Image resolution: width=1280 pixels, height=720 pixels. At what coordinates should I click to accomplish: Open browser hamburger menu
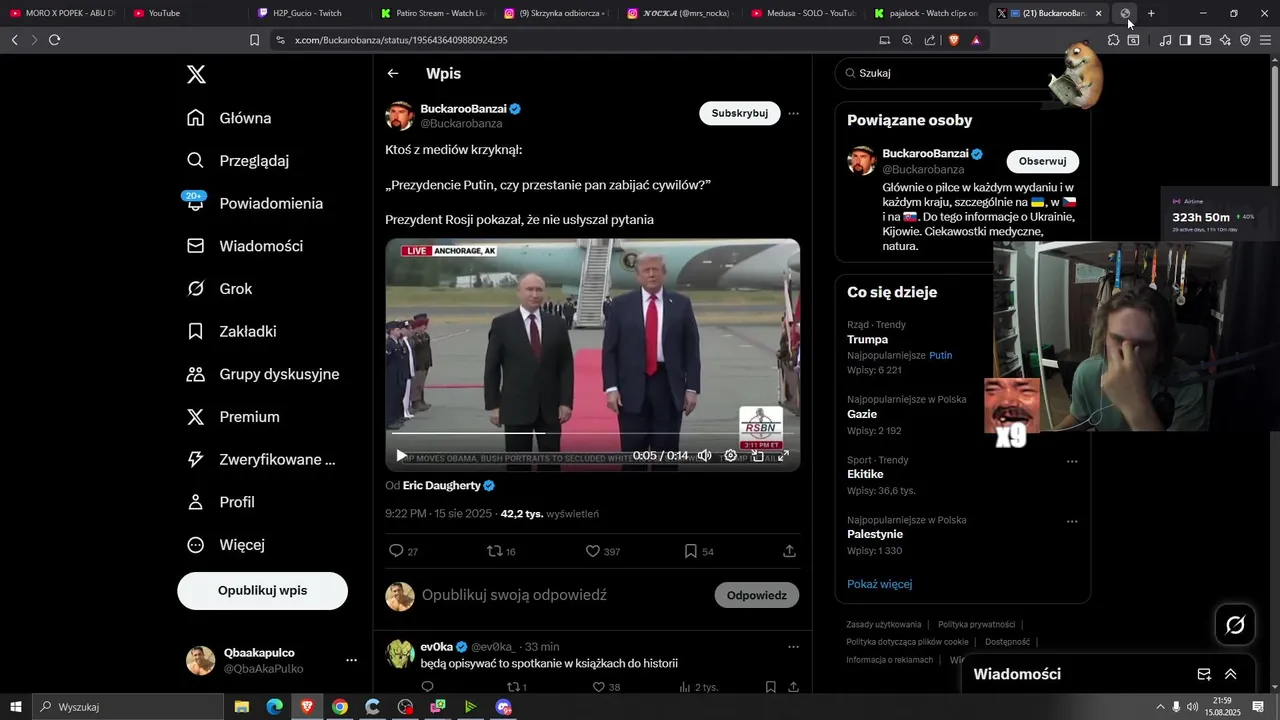pos(1265,40)
